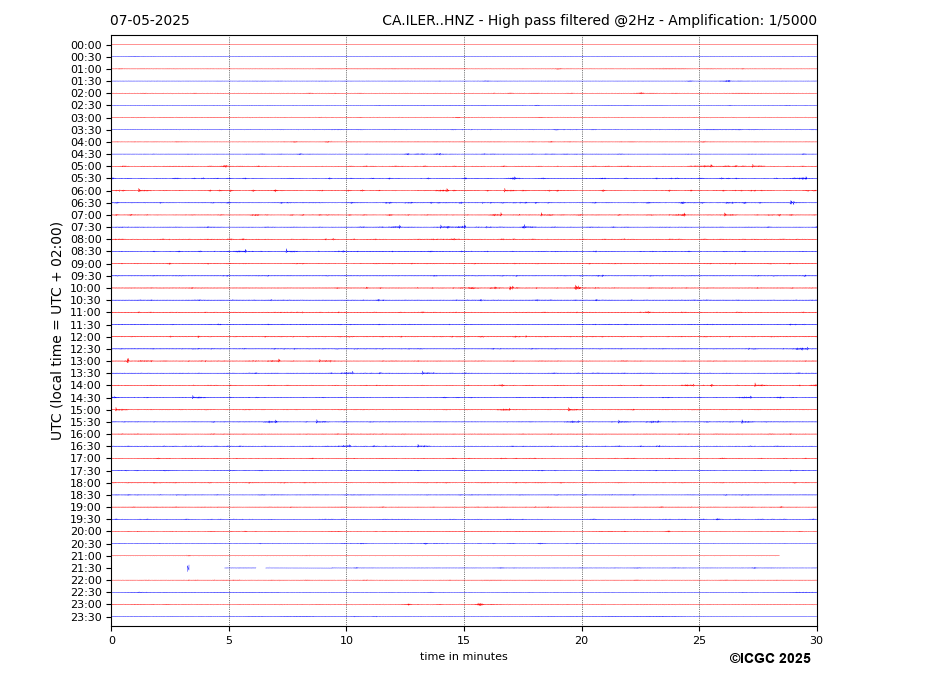Click the 05:00 time row label

click(86, 167)
